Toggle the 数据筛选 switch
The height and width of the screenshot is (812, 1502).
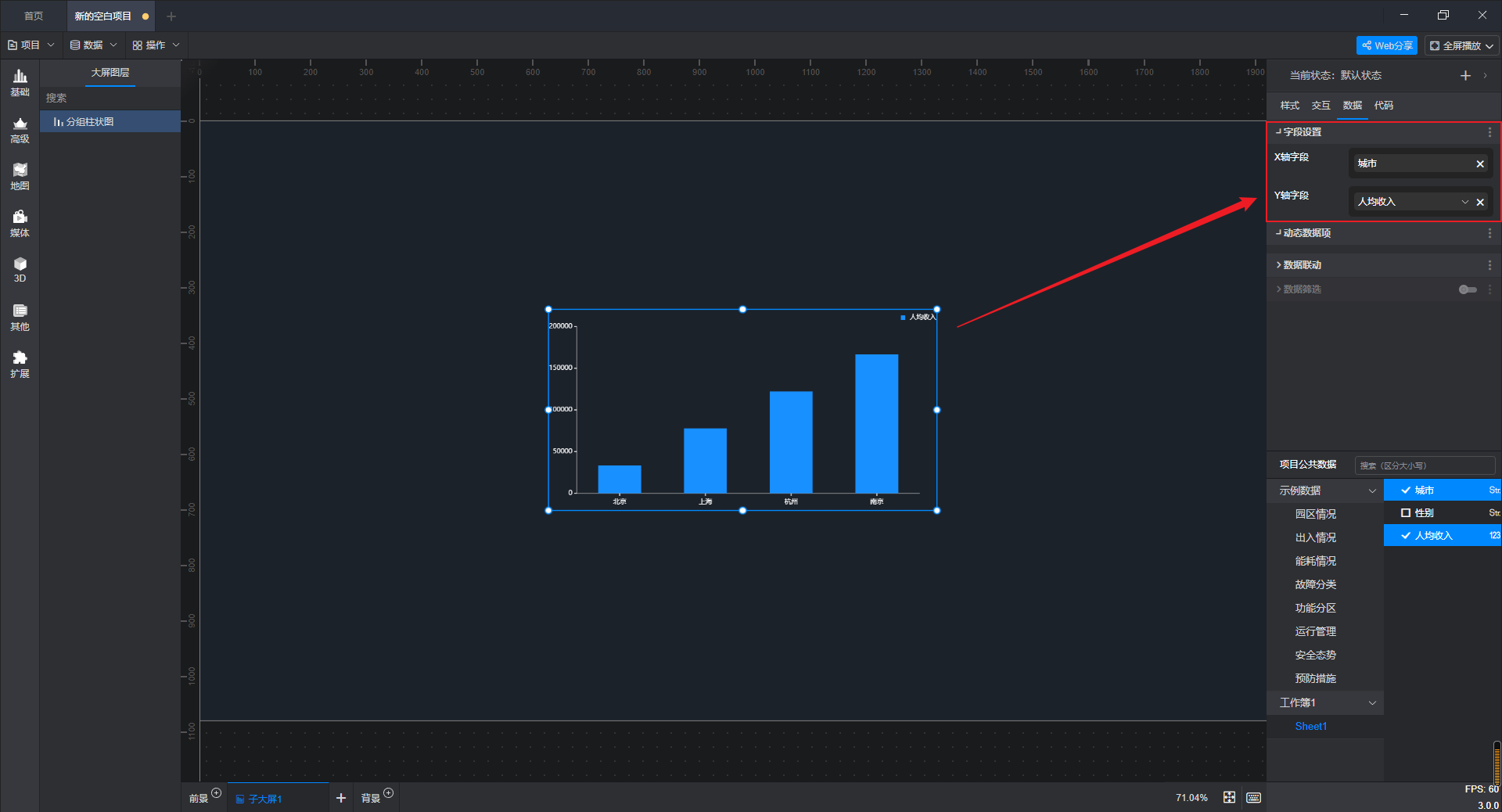pyautogui.click(x=1468, y=289)
